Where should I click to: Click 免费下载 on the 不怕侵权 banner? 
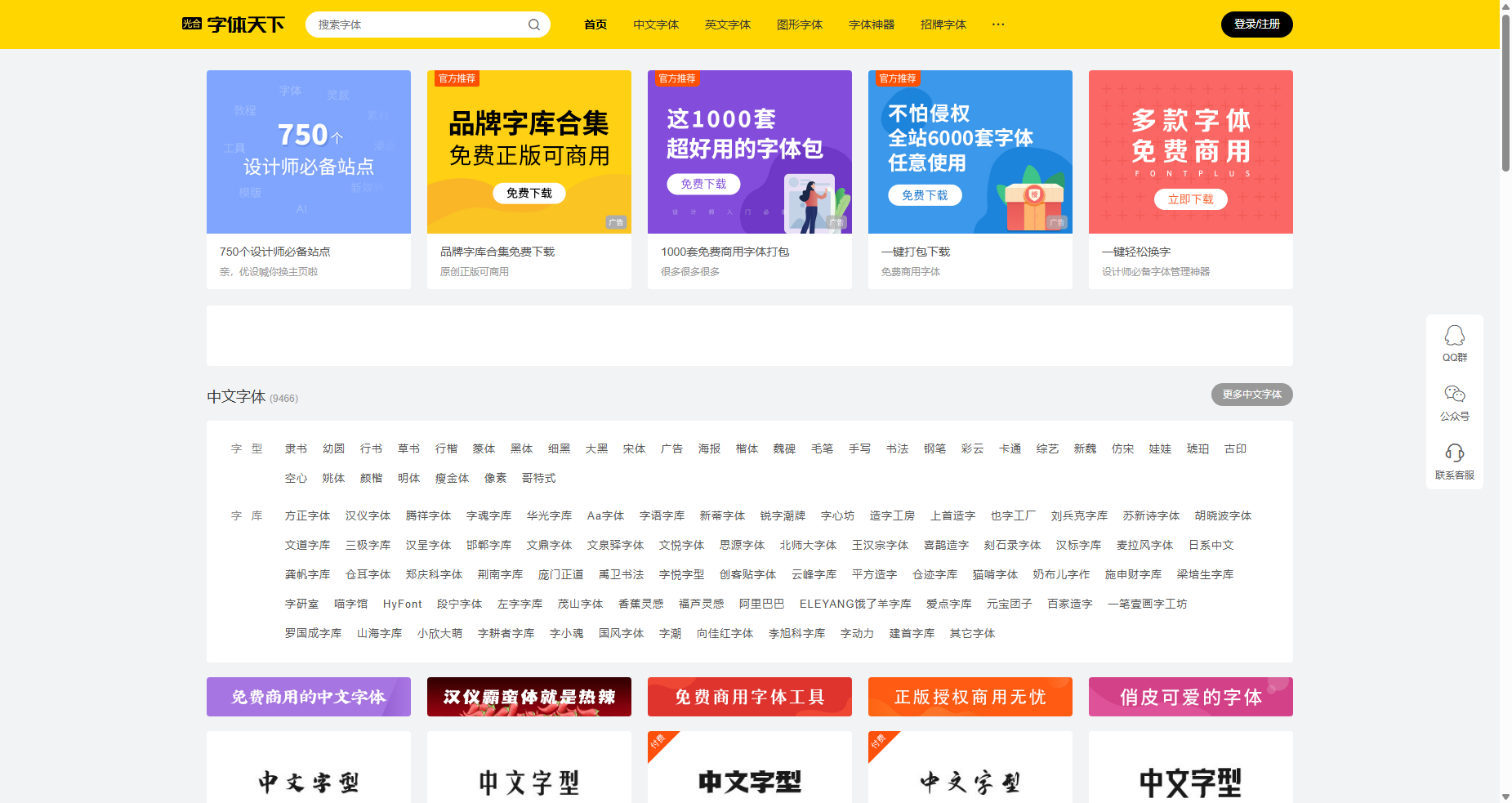(925, 195)
